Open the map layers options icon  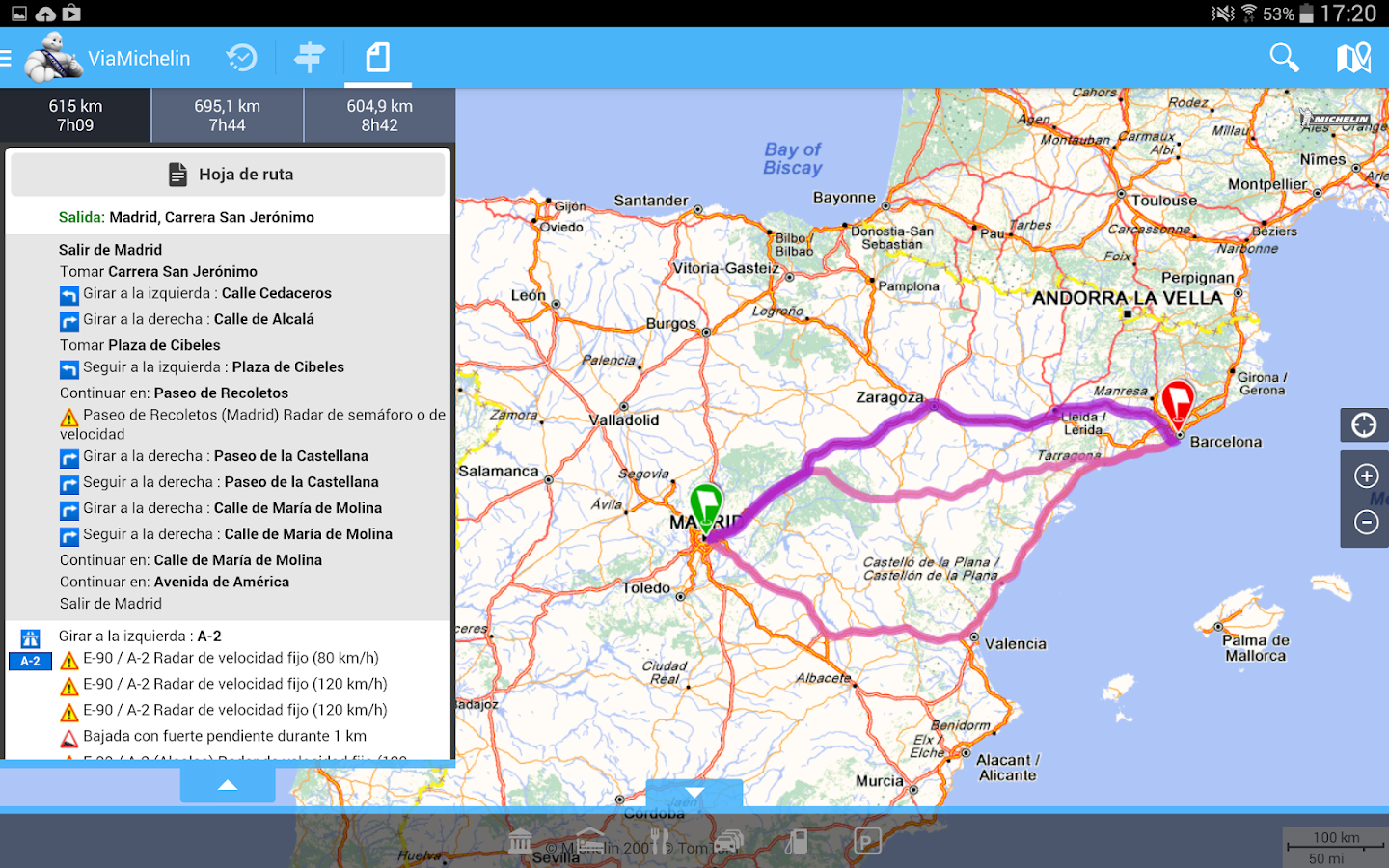pos(1353,58)
